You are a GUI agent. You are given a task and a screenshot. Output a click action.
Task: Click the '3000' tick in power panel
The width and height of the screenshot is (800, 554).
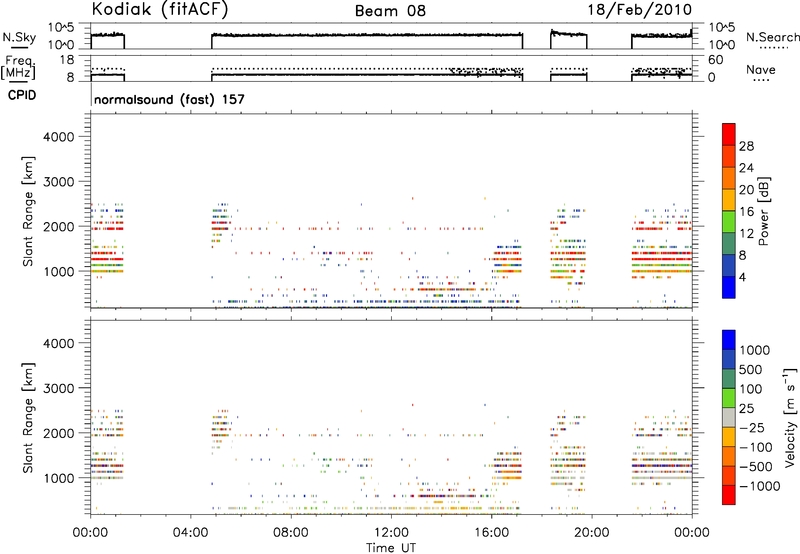pos(58,182)
